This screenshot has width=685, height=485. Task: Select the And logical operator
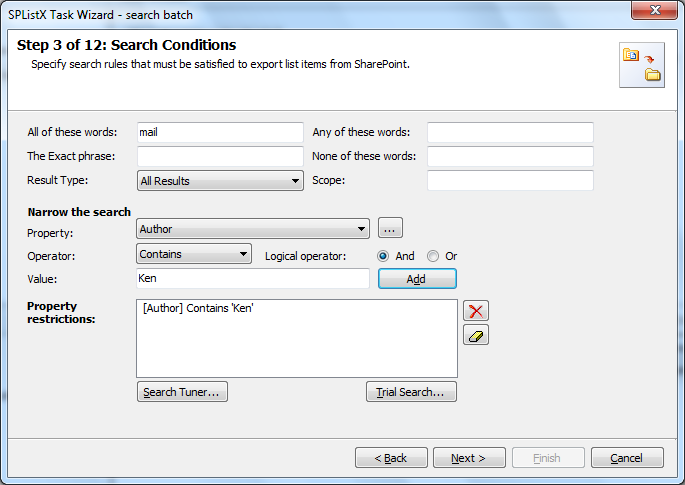click(383, 256)
